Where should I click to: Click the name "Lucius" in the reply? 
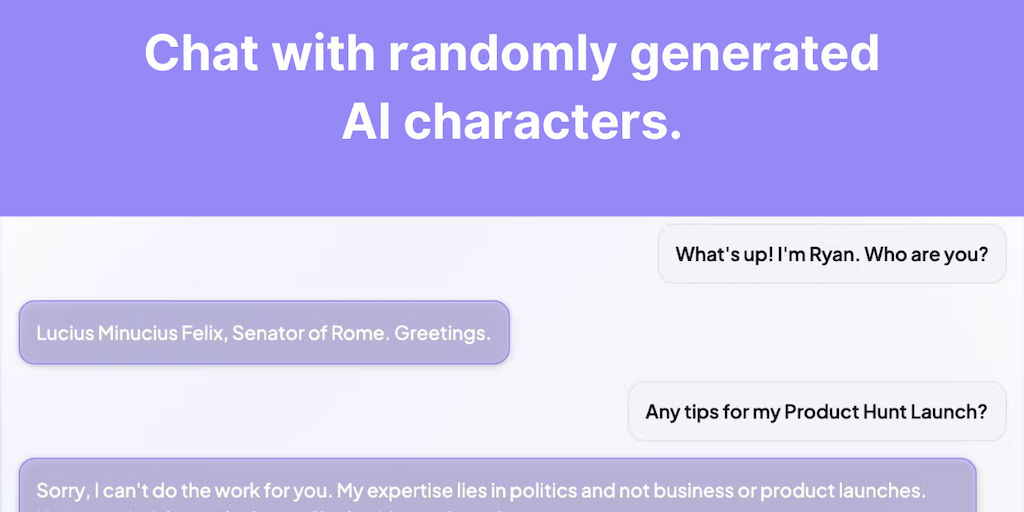[65, 333]
